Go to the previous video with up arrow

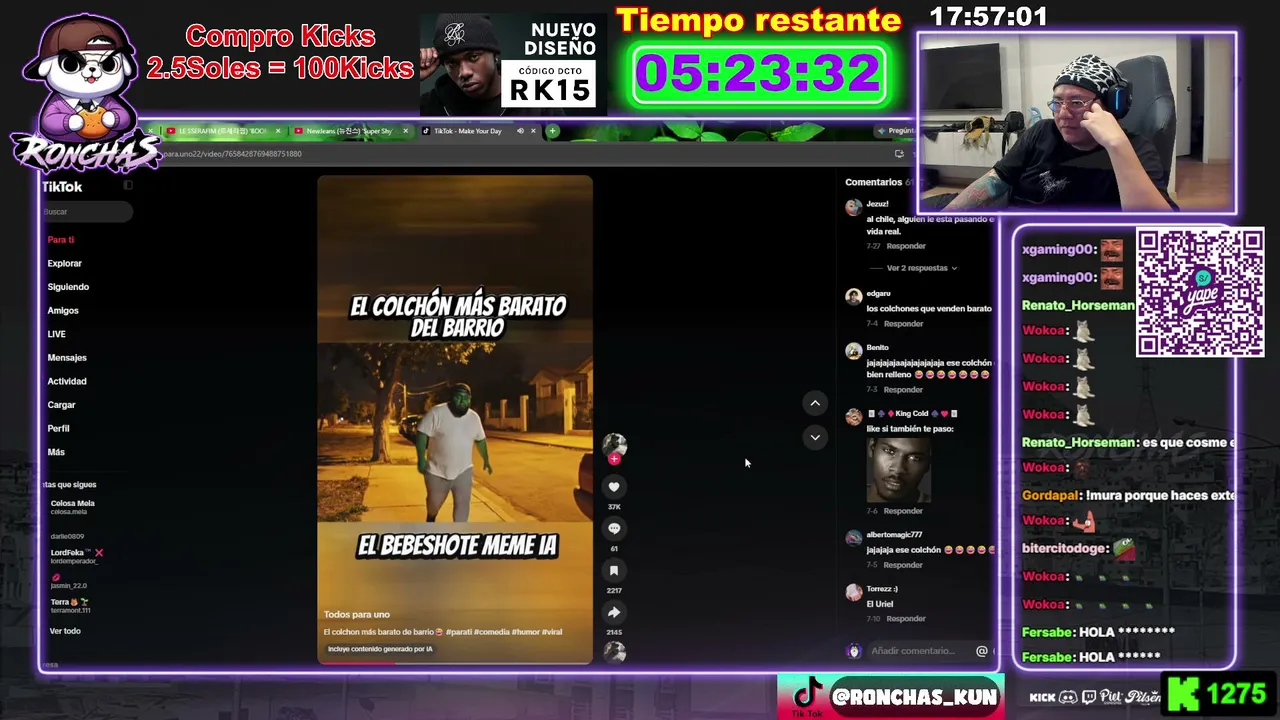pos(815,403)
